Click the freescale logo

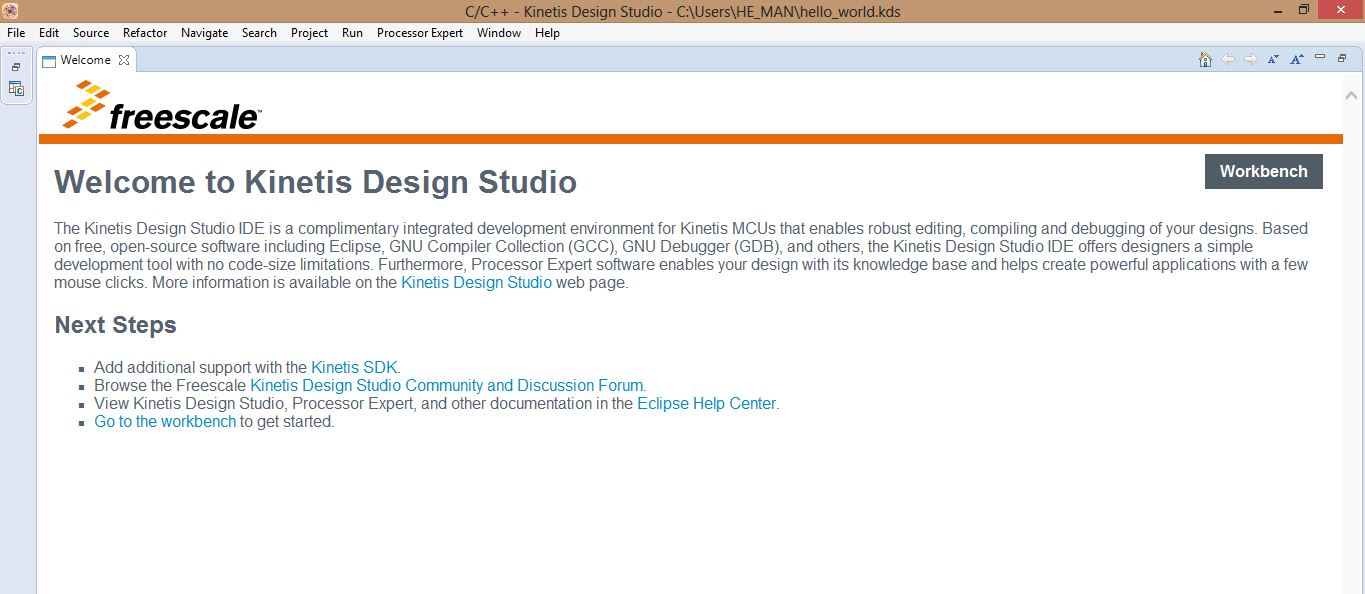click(x=161, y=105)
